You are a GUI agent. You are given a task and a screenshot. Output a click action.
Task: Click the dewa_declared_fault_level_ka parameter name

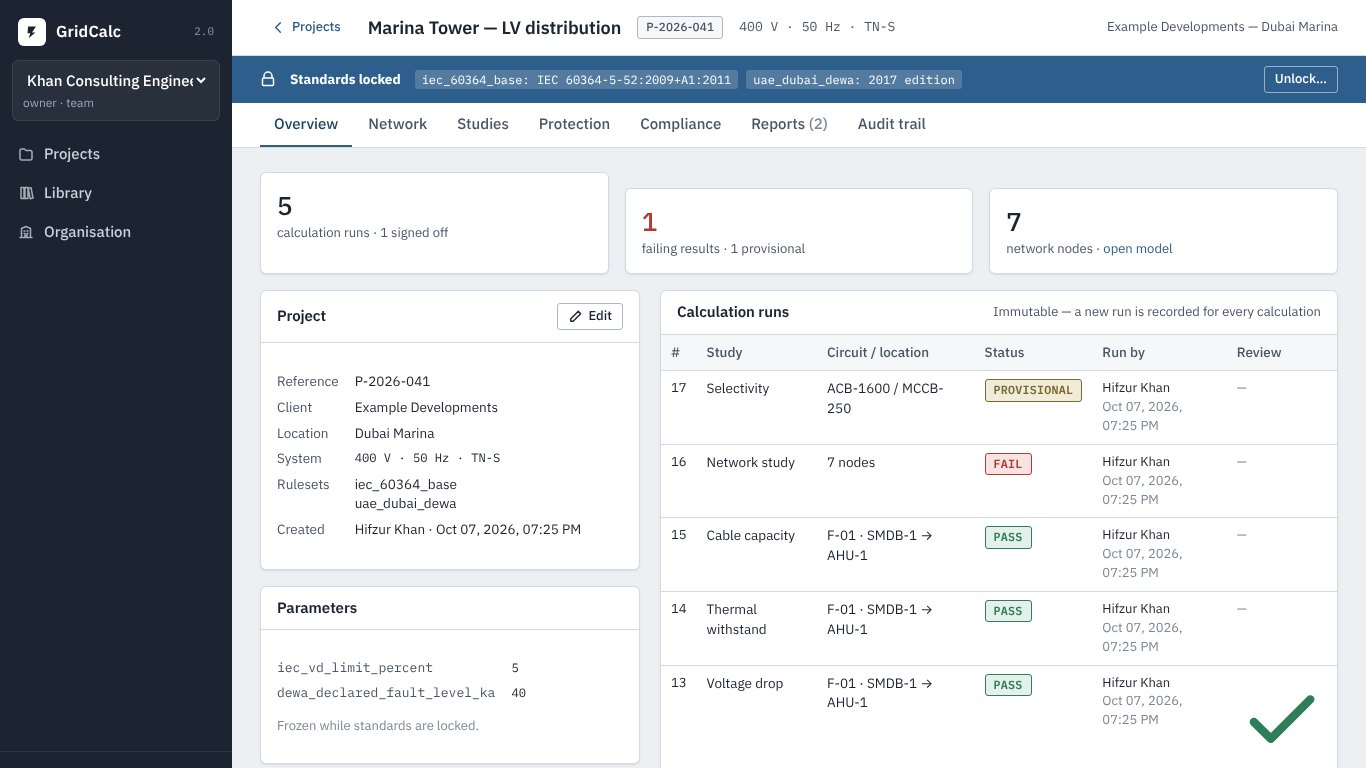tap(386, 693)
